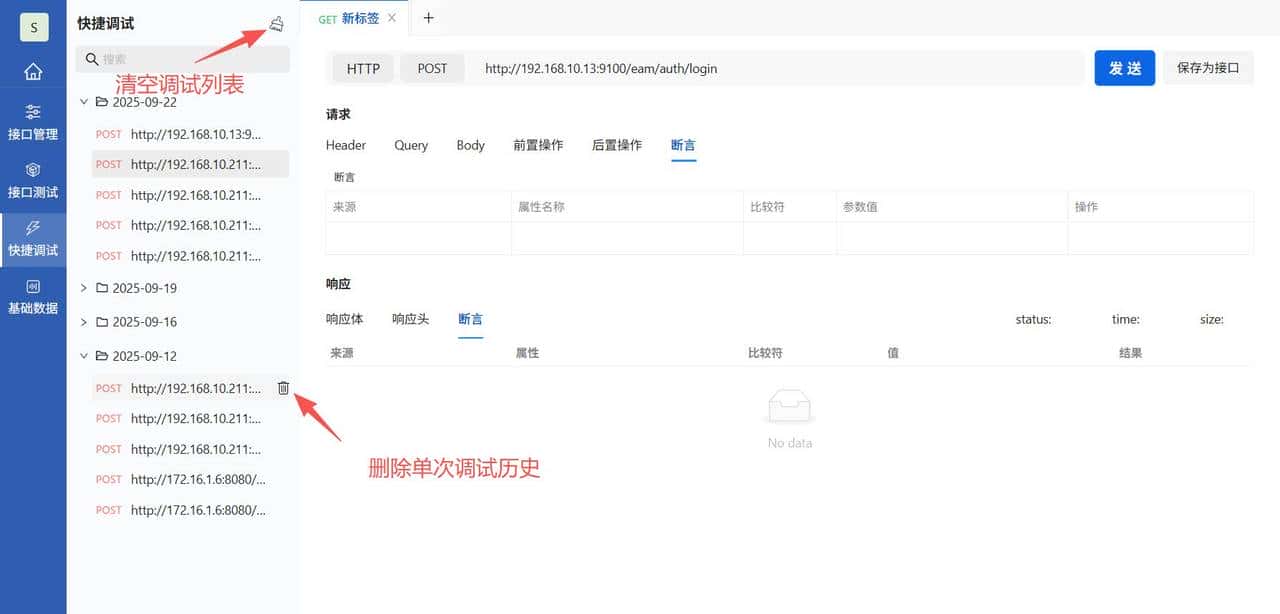1280x614 pixels.
Task: Delete the debug entry via the trash icon
Action: click(x=283, y=387)
